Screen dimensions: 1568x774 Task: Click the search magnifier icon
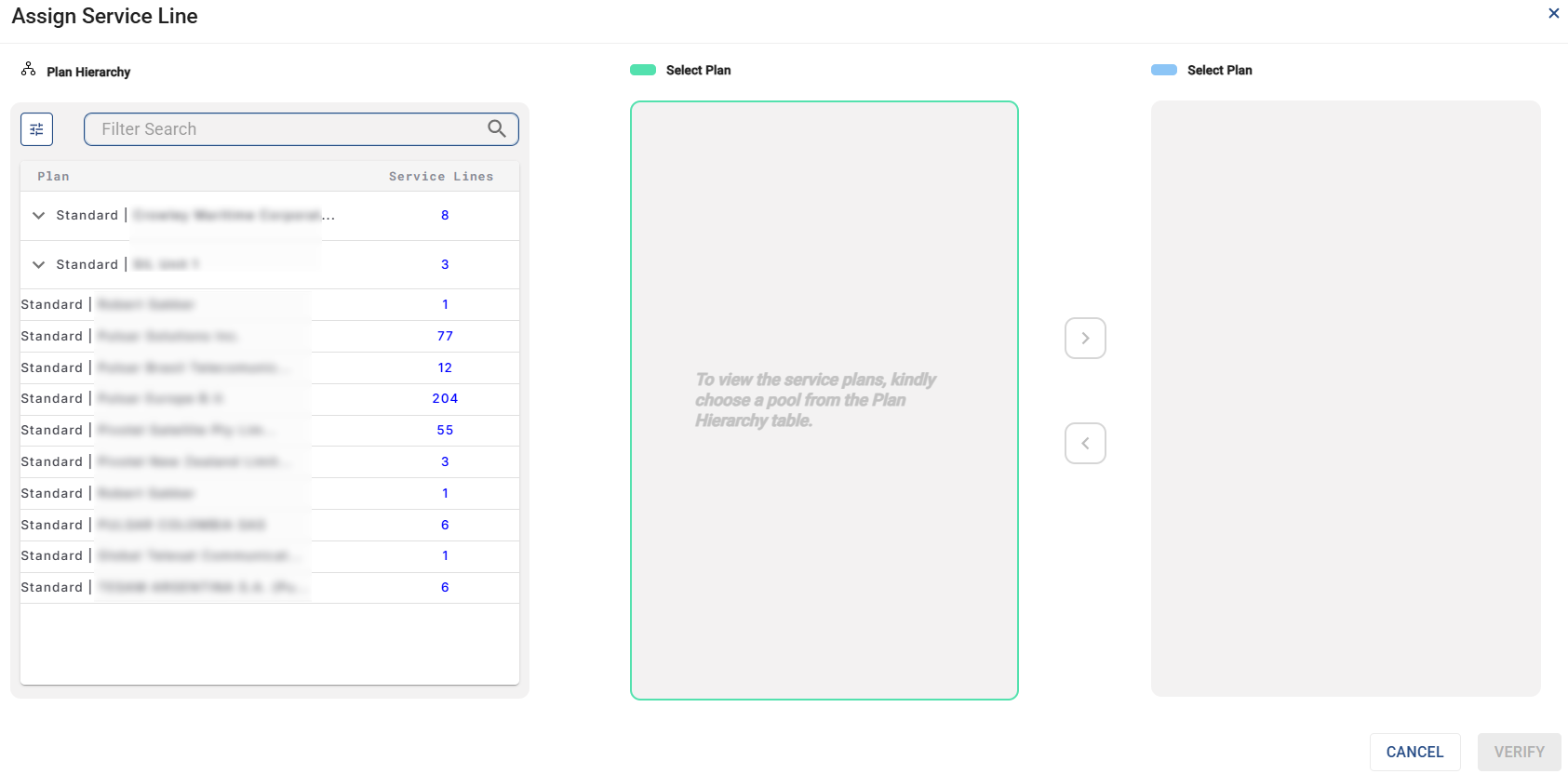point(497,128)
